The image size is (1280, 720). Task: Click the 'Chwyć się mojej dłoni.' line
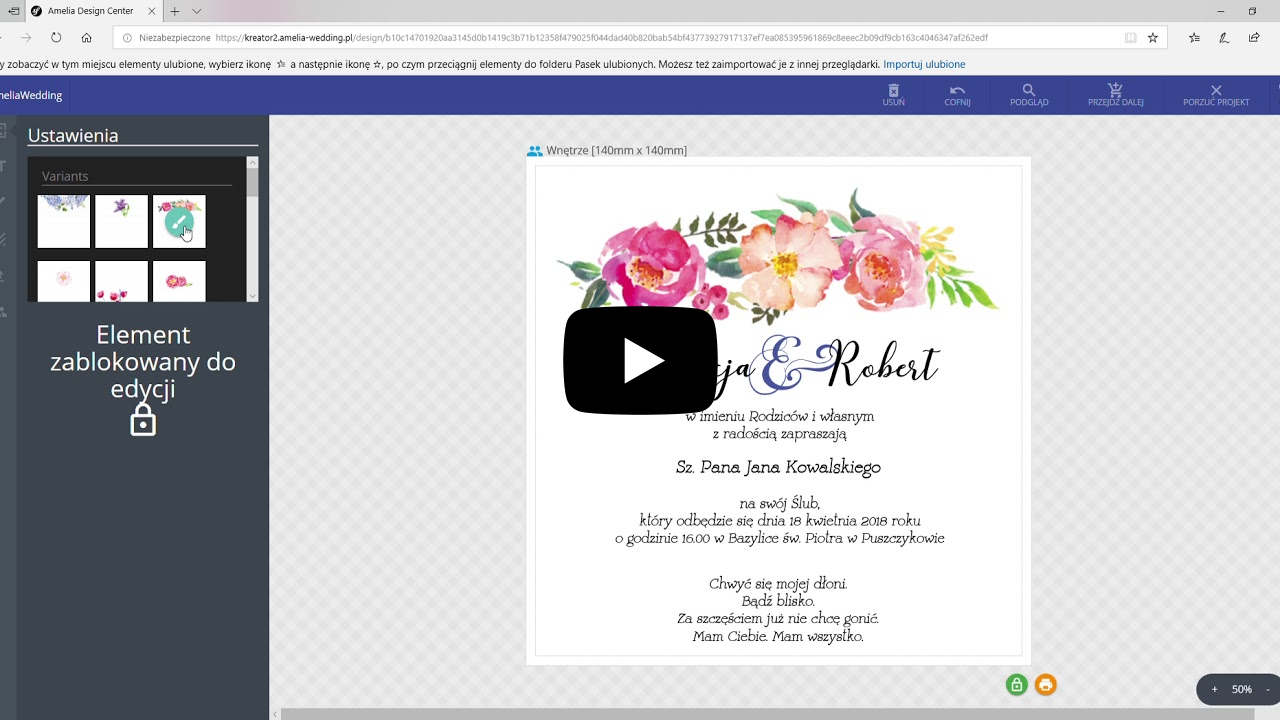click(778, 584)
